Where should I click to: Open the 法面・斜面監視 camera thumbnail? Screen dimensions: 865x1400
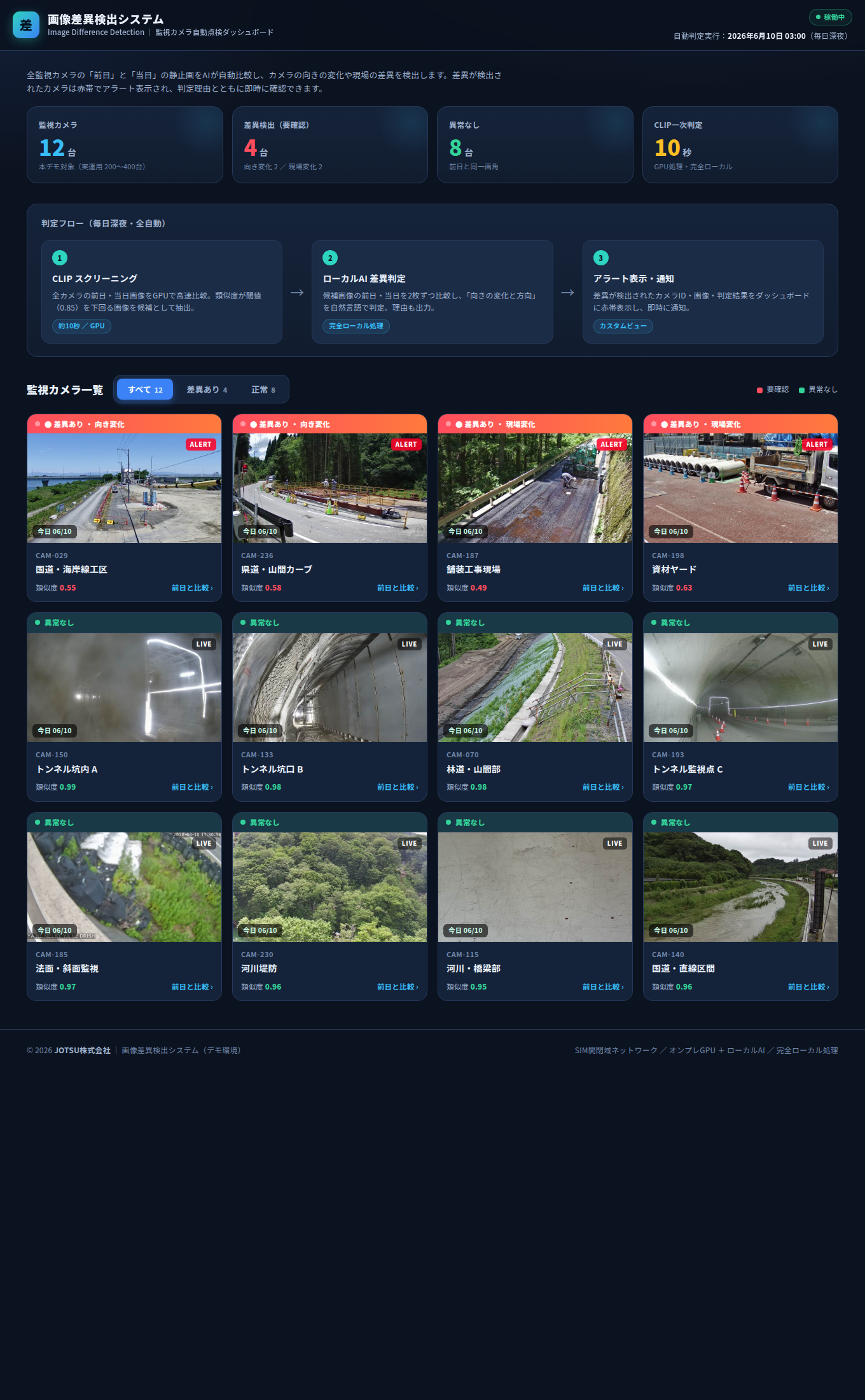point(124,887)
